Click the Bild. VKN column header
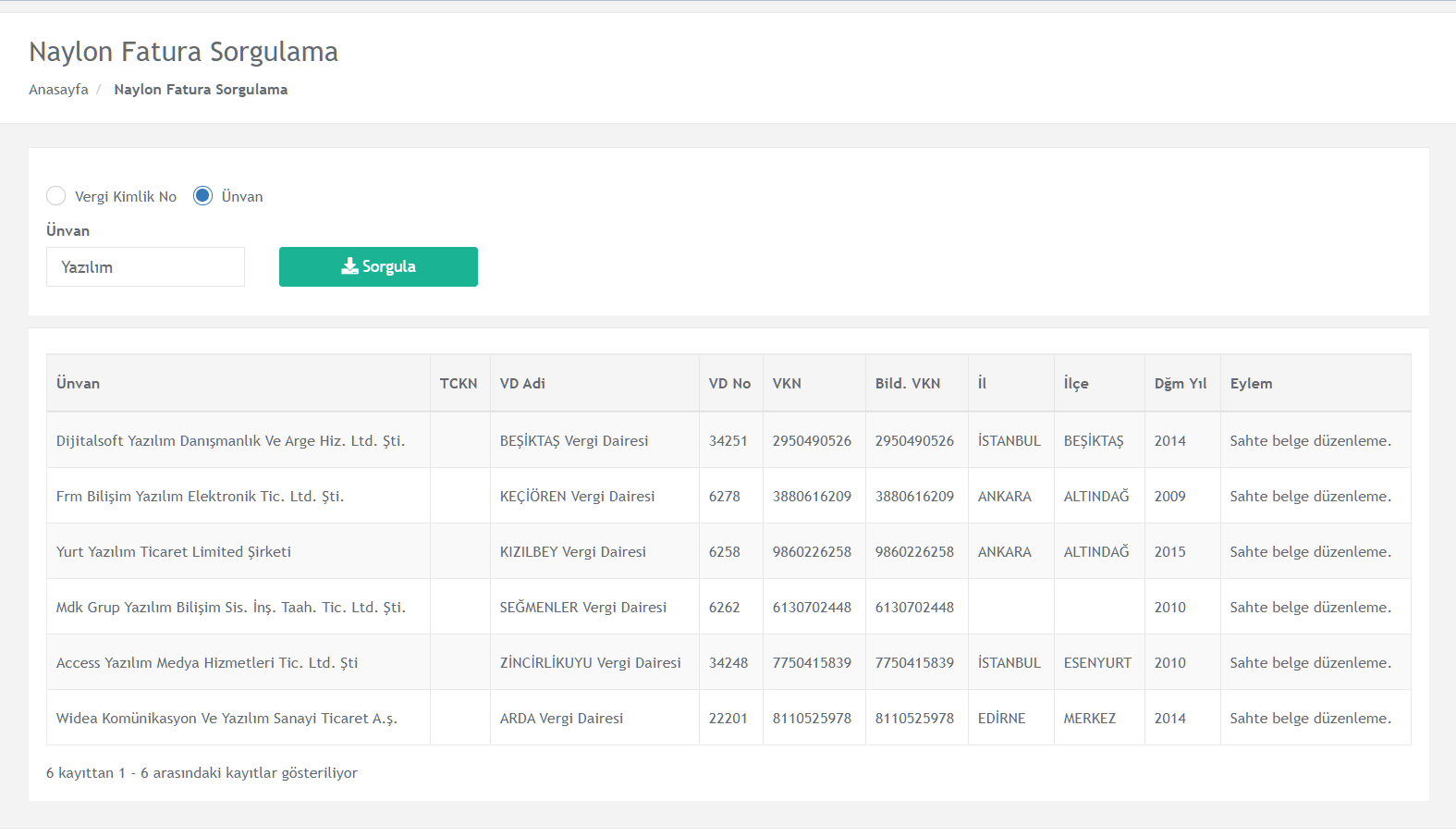The height and width of the screenshot is (837, 1456). pyautogui.click(x=916, y=383)
